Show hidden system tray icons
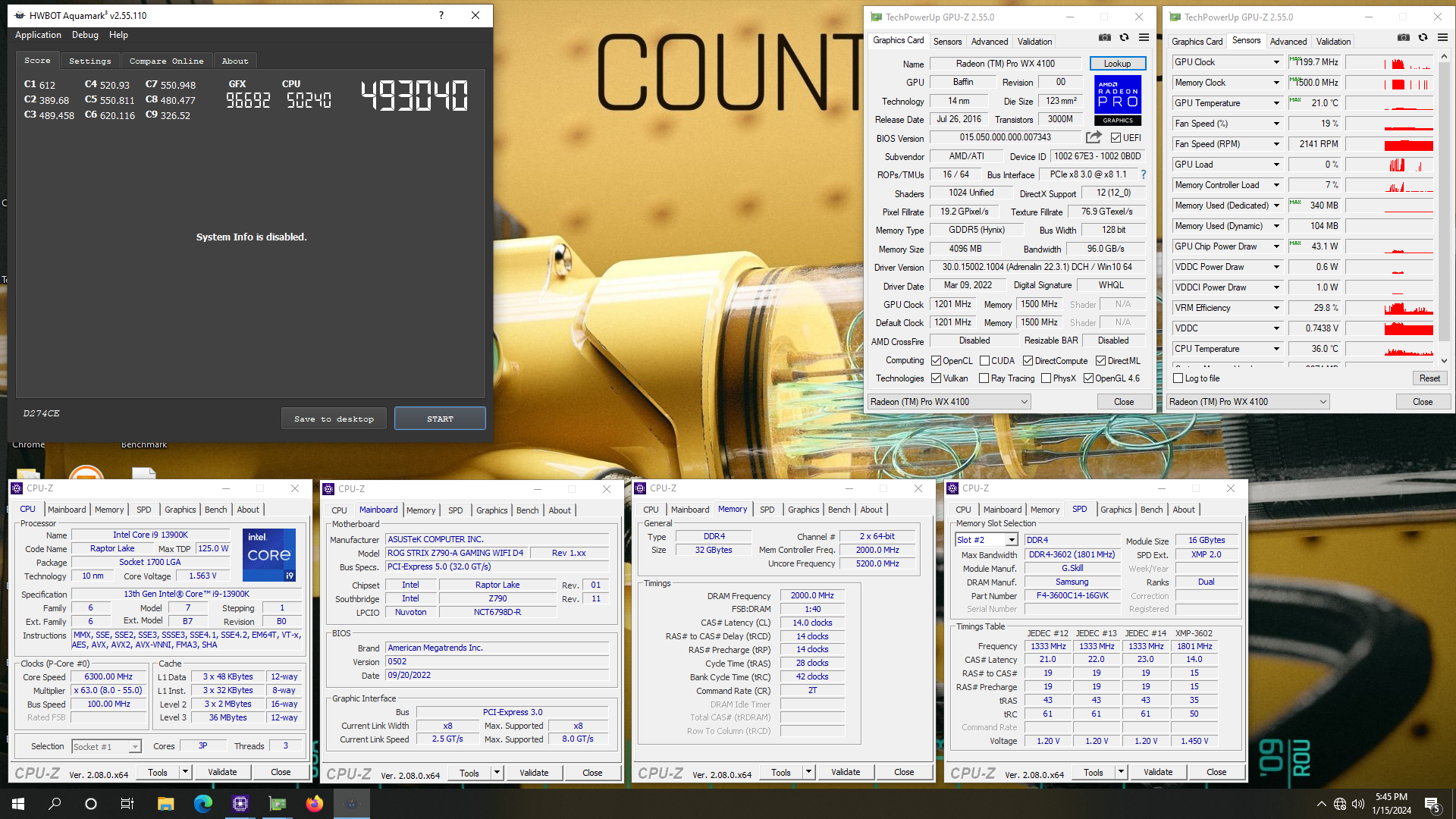The height and width of the screenshot is (819, 1456). [x=1322, y=804]
